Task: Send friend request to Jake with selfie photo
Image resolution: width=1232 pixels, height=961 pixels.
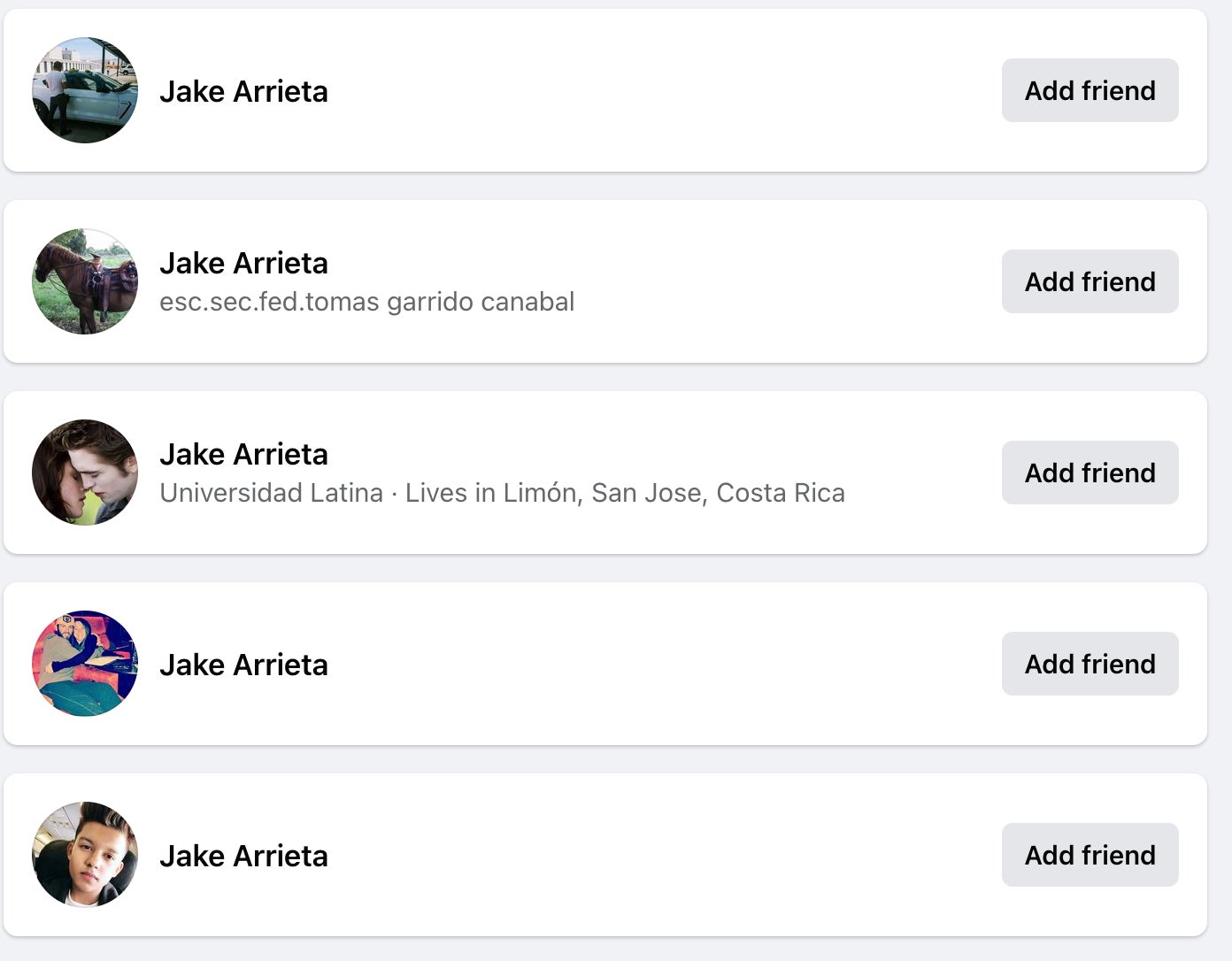Action: (x=1090, y=855)
